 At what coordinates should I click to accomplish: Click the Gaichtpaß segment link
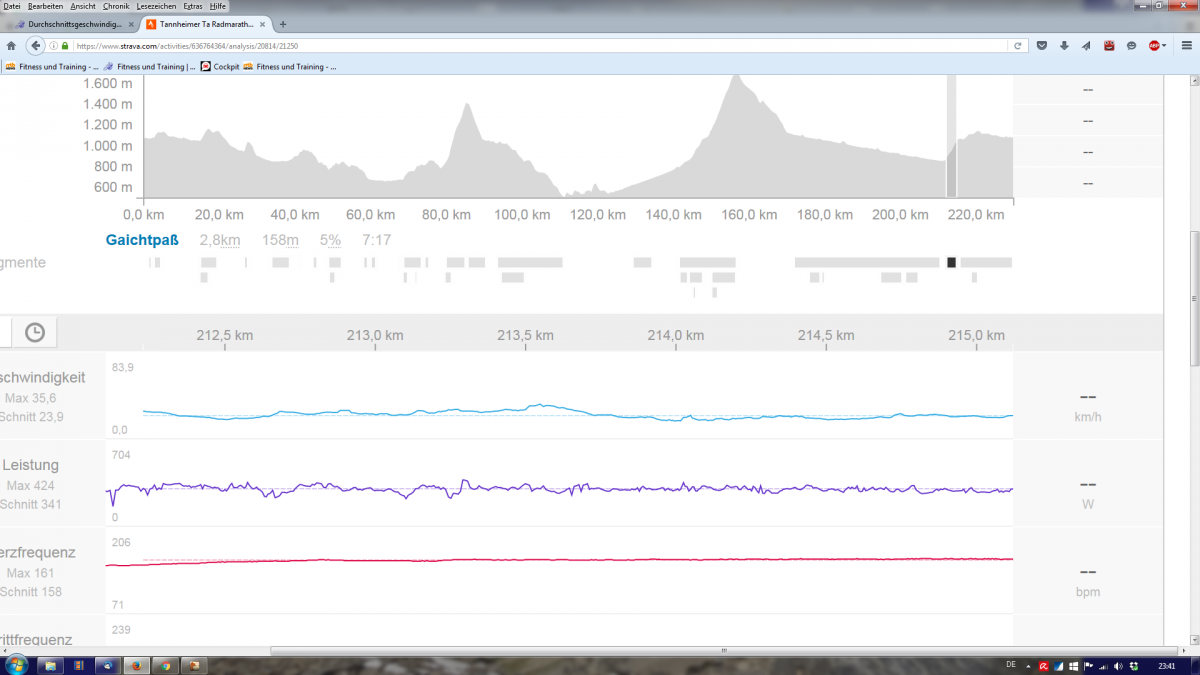tap(142, 240)
